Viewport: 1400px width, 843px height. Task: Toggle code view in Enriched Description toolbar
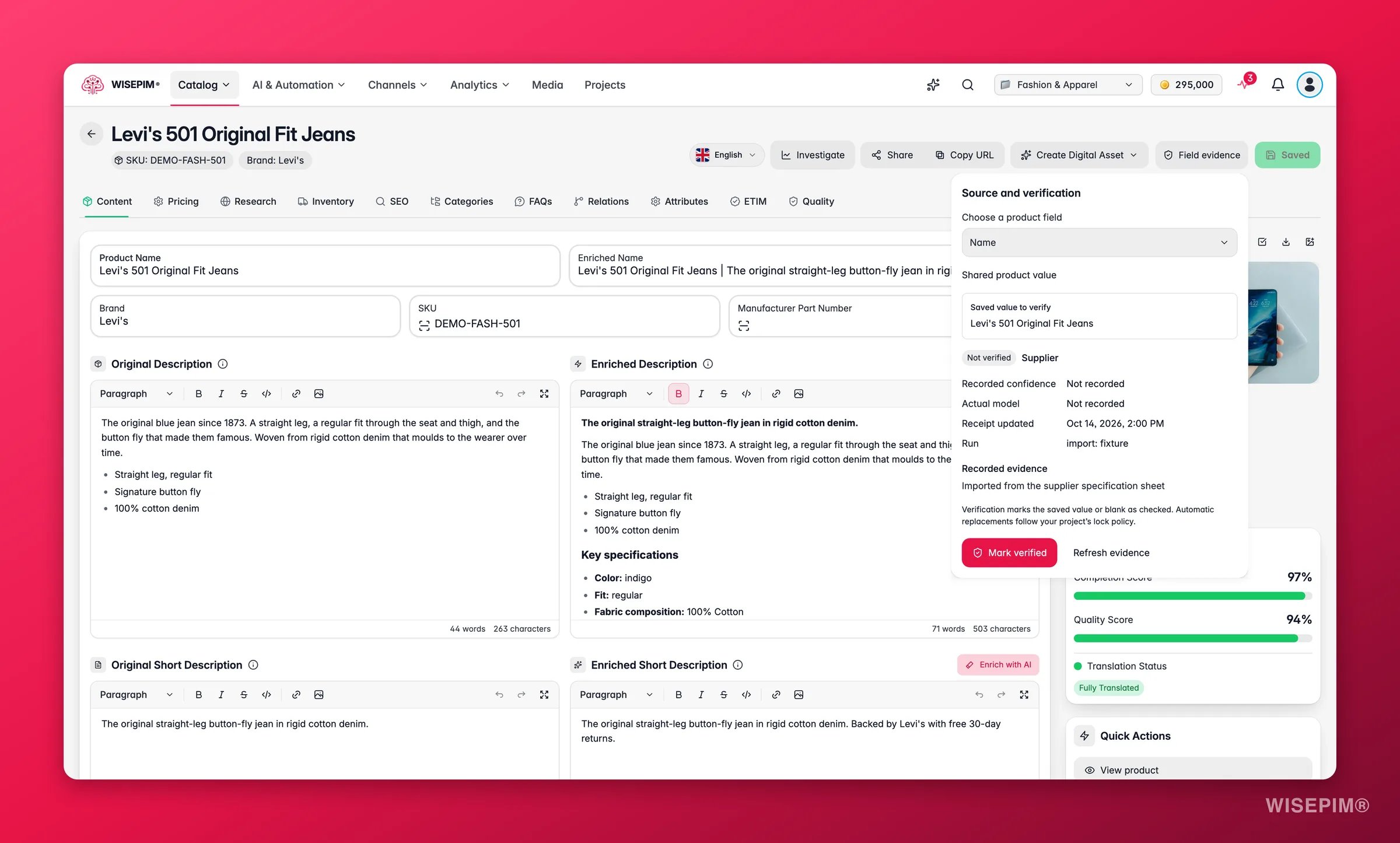[x=747, y=394]
